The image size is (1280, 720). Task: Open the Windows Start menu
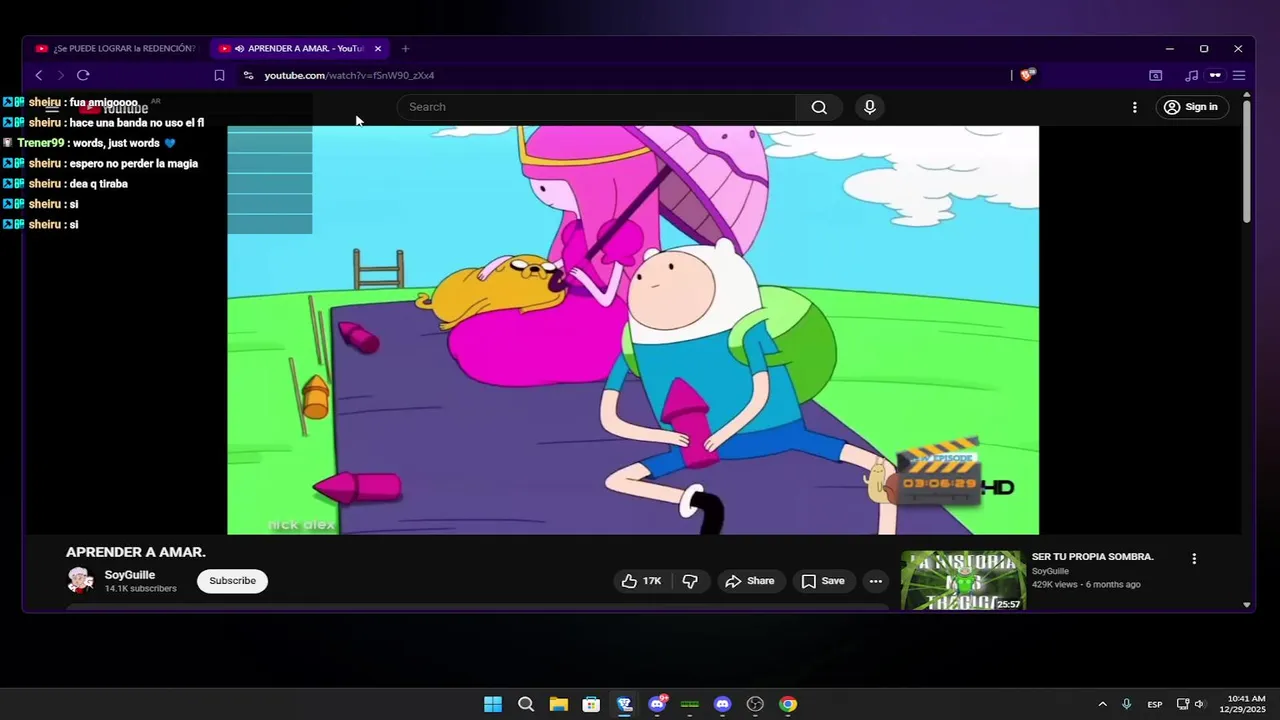[x=493, y=704]
